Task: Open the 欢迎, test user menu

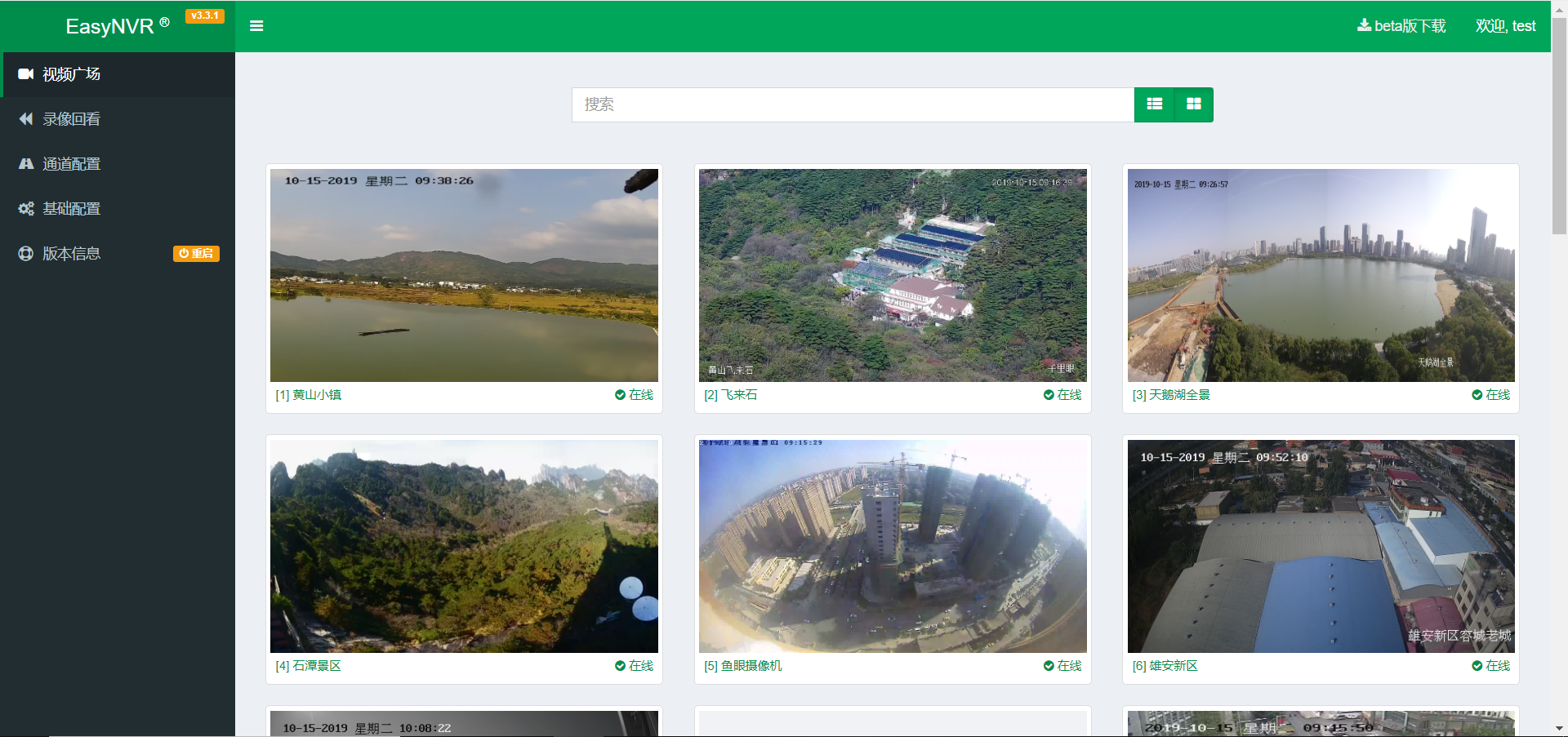Action: [1505, 26]
